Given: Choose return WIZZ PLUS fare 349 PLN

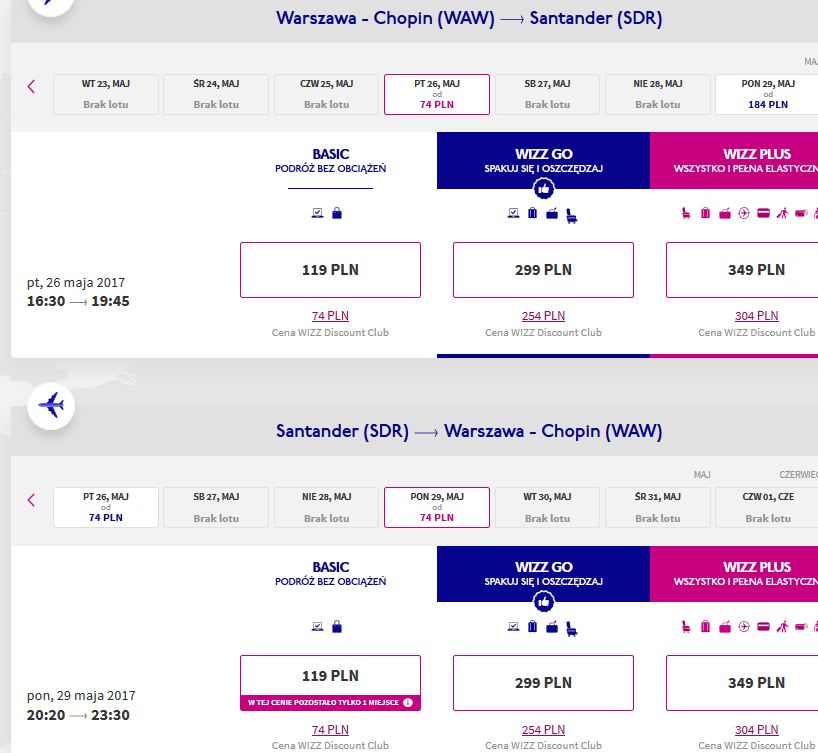Looking at the screenshot, I should [742, 683].
